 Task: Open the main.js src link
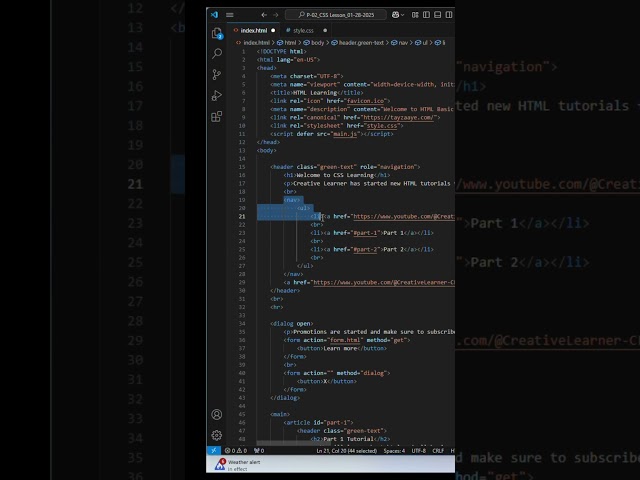[x=345, y=134]
